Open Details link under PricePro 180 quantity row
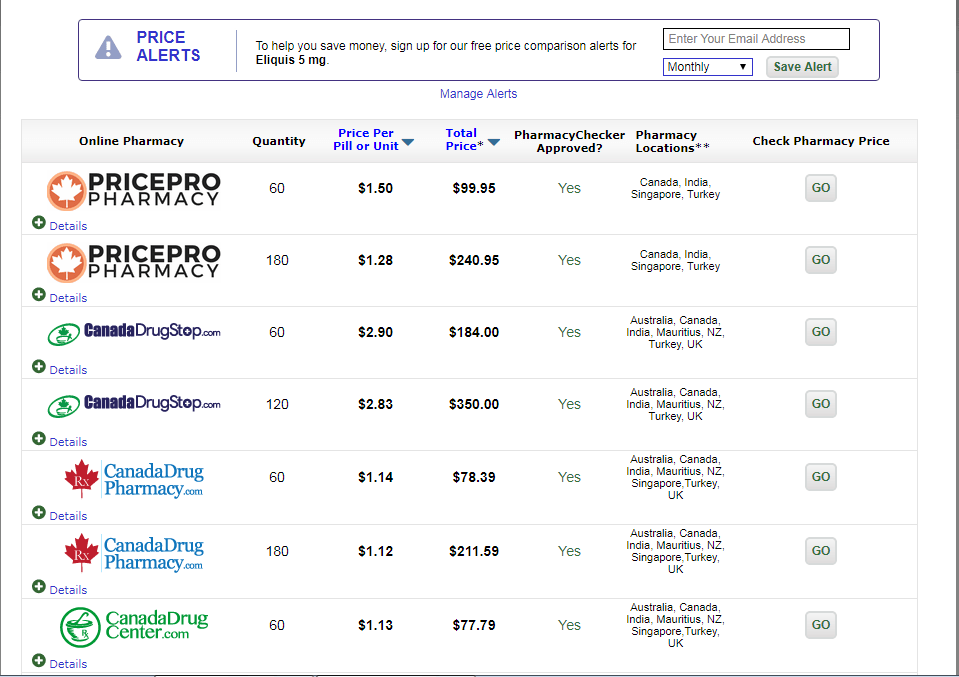This screenshot has width=959, height=677. 68,298
